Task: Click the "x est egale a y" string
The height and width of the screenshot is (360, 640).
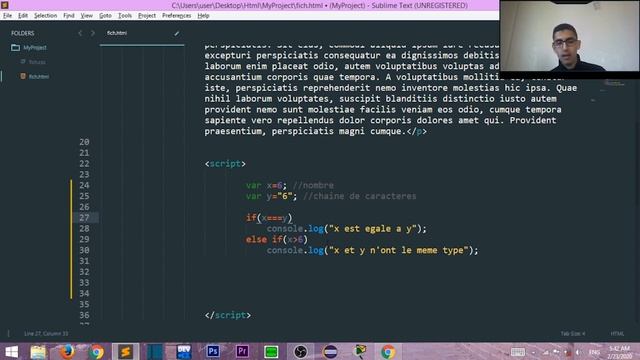Action: click(373, 229)
